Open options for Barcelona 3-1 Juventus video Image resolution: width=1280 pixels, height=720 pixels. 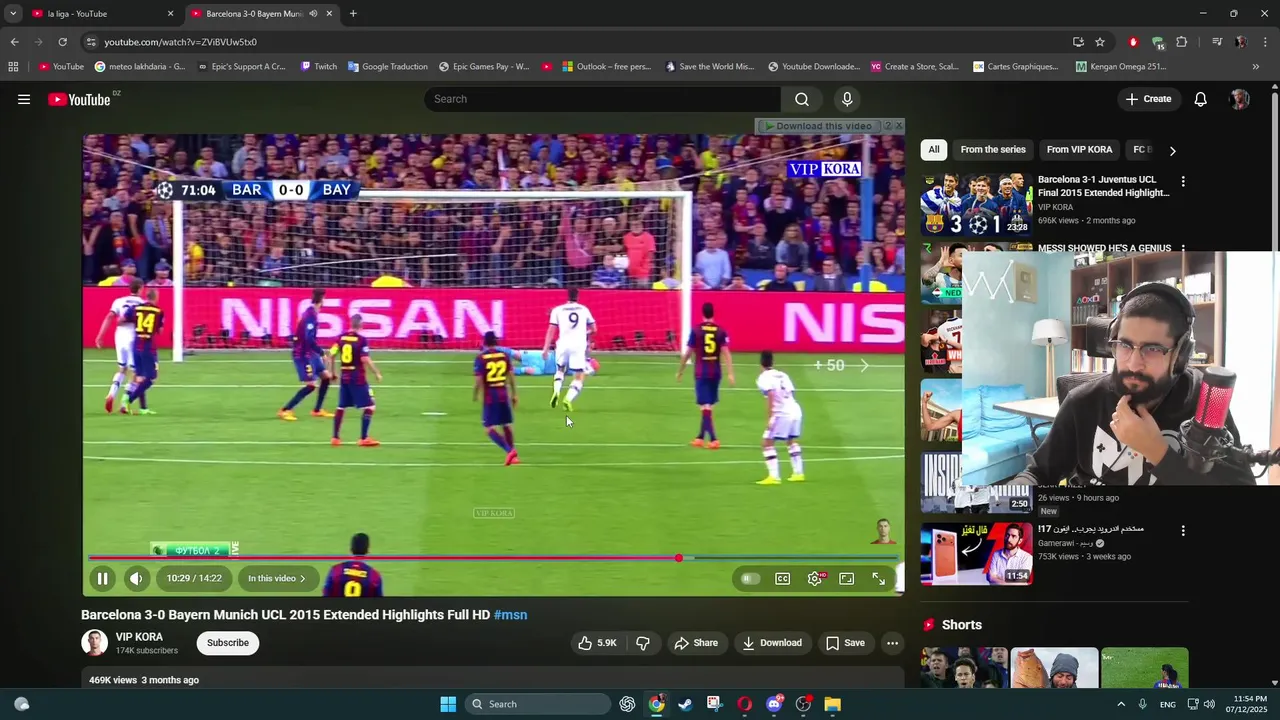1183,182
